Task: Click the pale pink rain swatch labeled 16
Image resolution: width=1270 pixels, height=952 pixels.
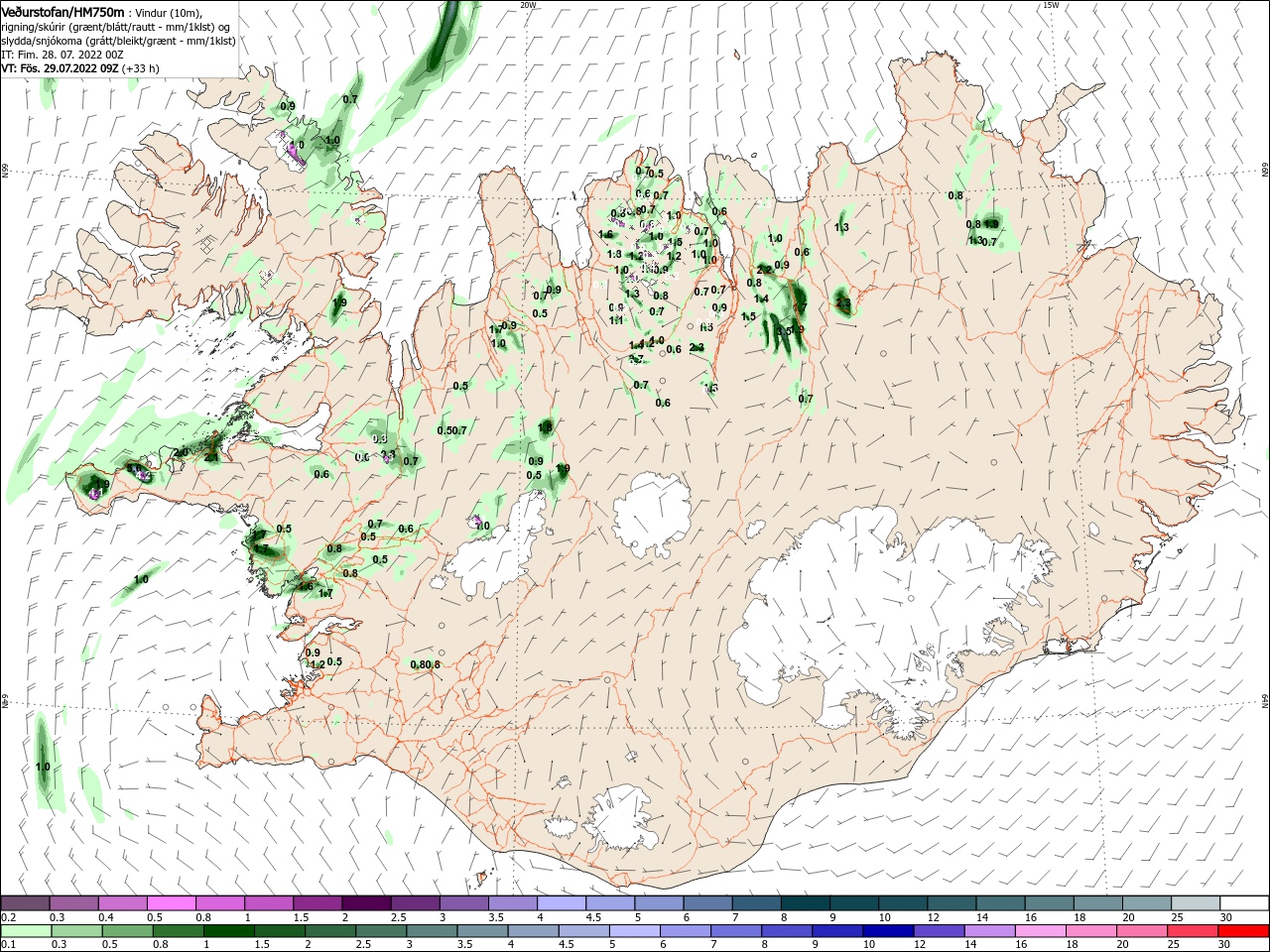Action: coord(1040,931)
